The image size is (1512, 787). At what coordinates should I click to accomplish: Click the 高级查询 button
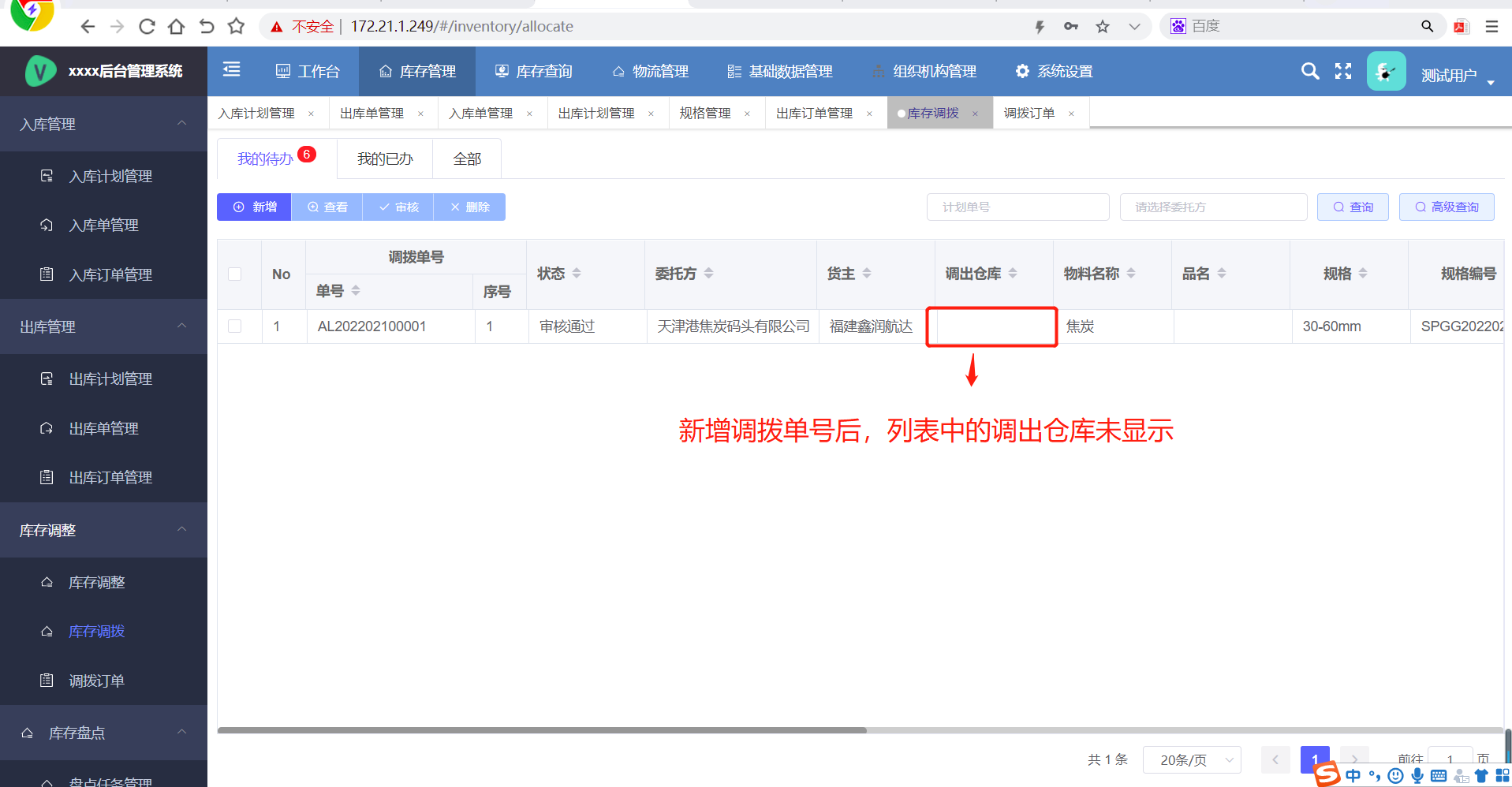click(x=1447, y=207)
